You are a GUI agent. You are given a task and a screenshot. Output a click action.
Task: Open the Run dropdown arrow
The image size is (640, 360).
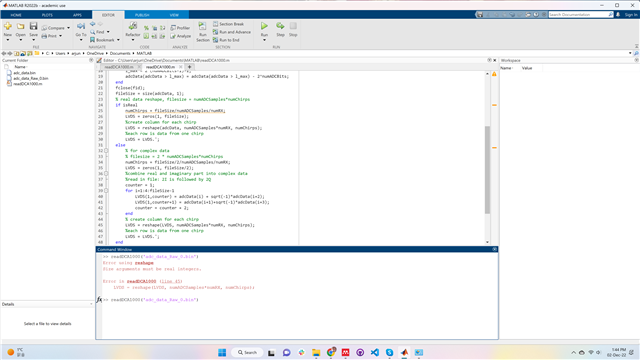tap(264, 40)
